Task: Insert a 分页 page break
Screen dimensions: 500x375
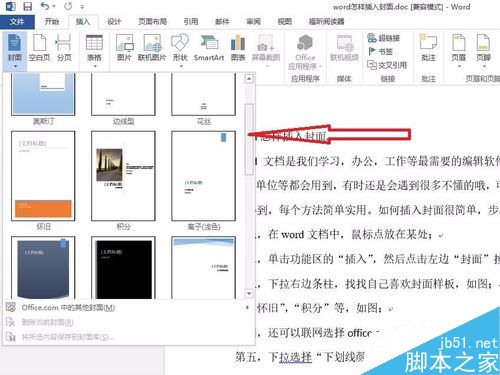Action: (x=64, y=48)
